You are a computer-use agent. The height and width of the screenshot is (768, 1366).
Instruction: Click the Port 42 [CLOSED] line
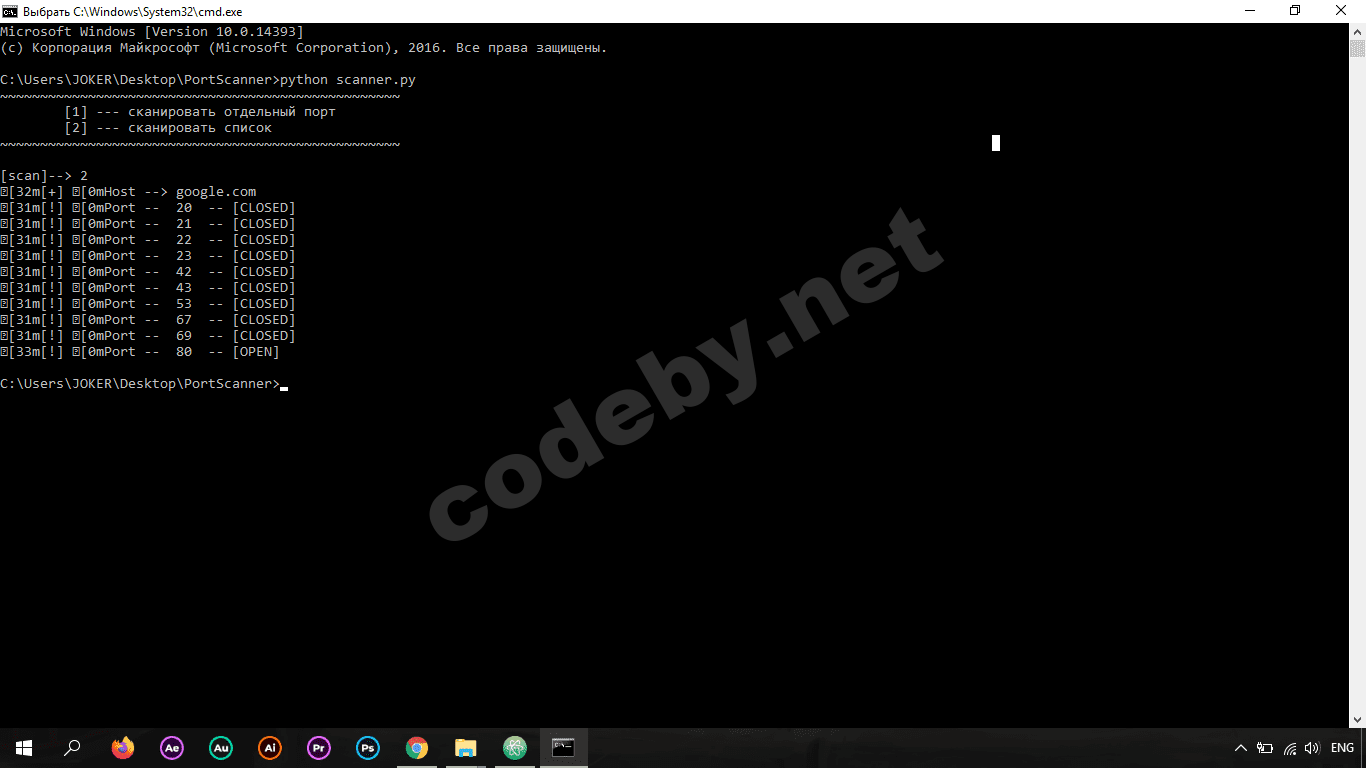(148, 272)
